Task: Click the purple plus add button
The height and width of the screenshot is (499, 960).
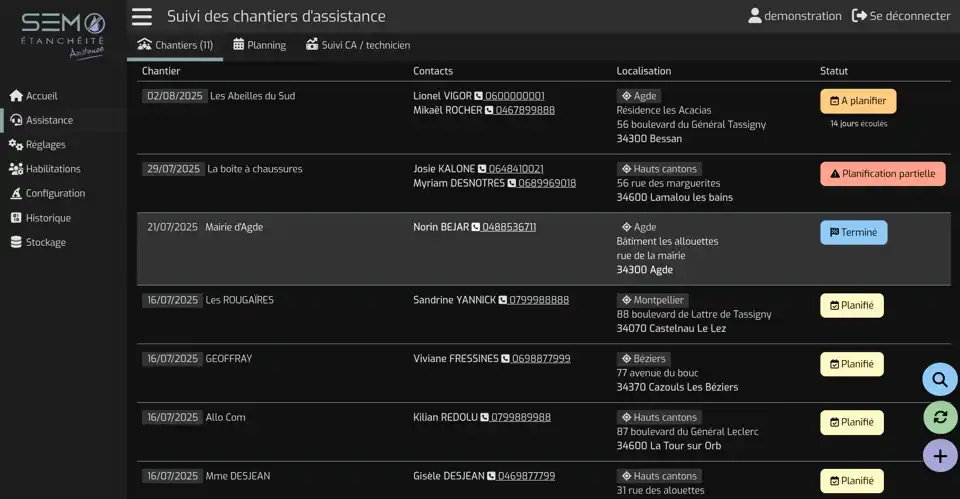Action: (939, 456)
